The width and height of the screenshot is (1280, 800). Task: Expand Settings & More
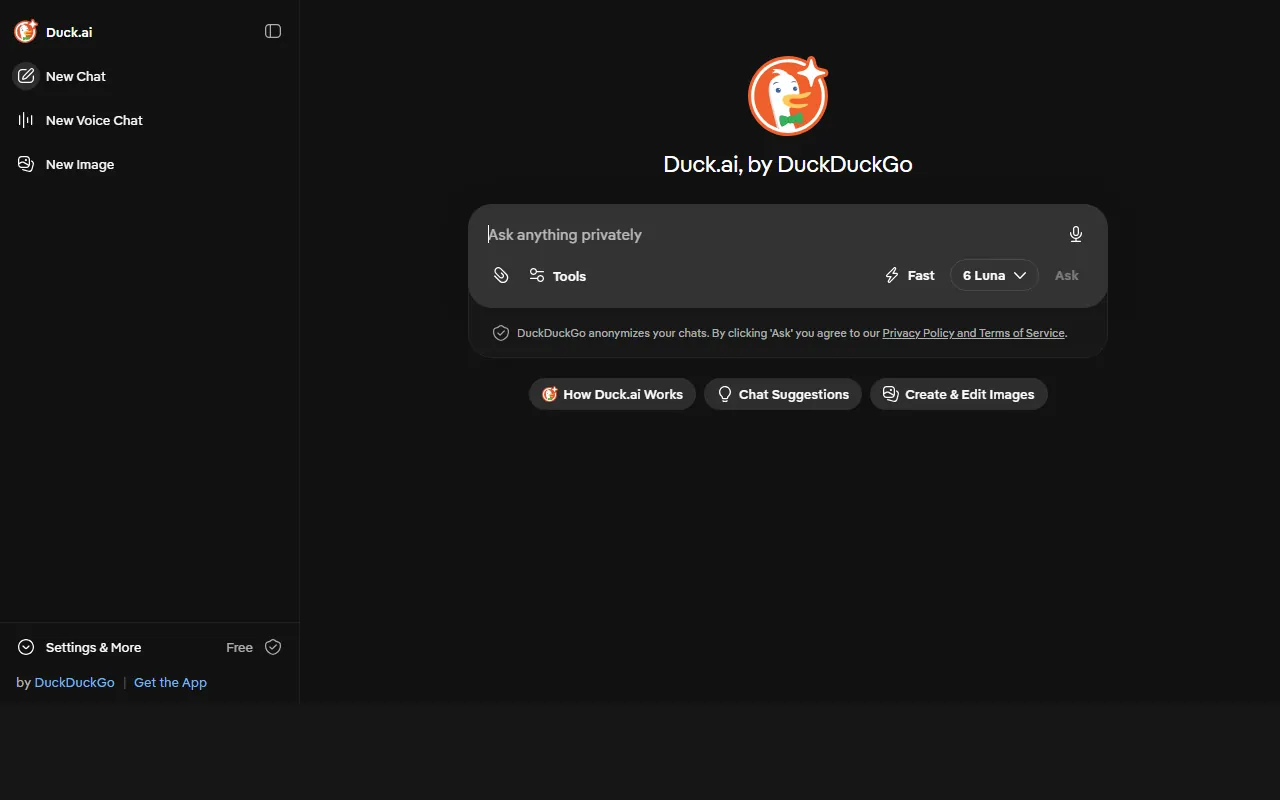point(80,647)
